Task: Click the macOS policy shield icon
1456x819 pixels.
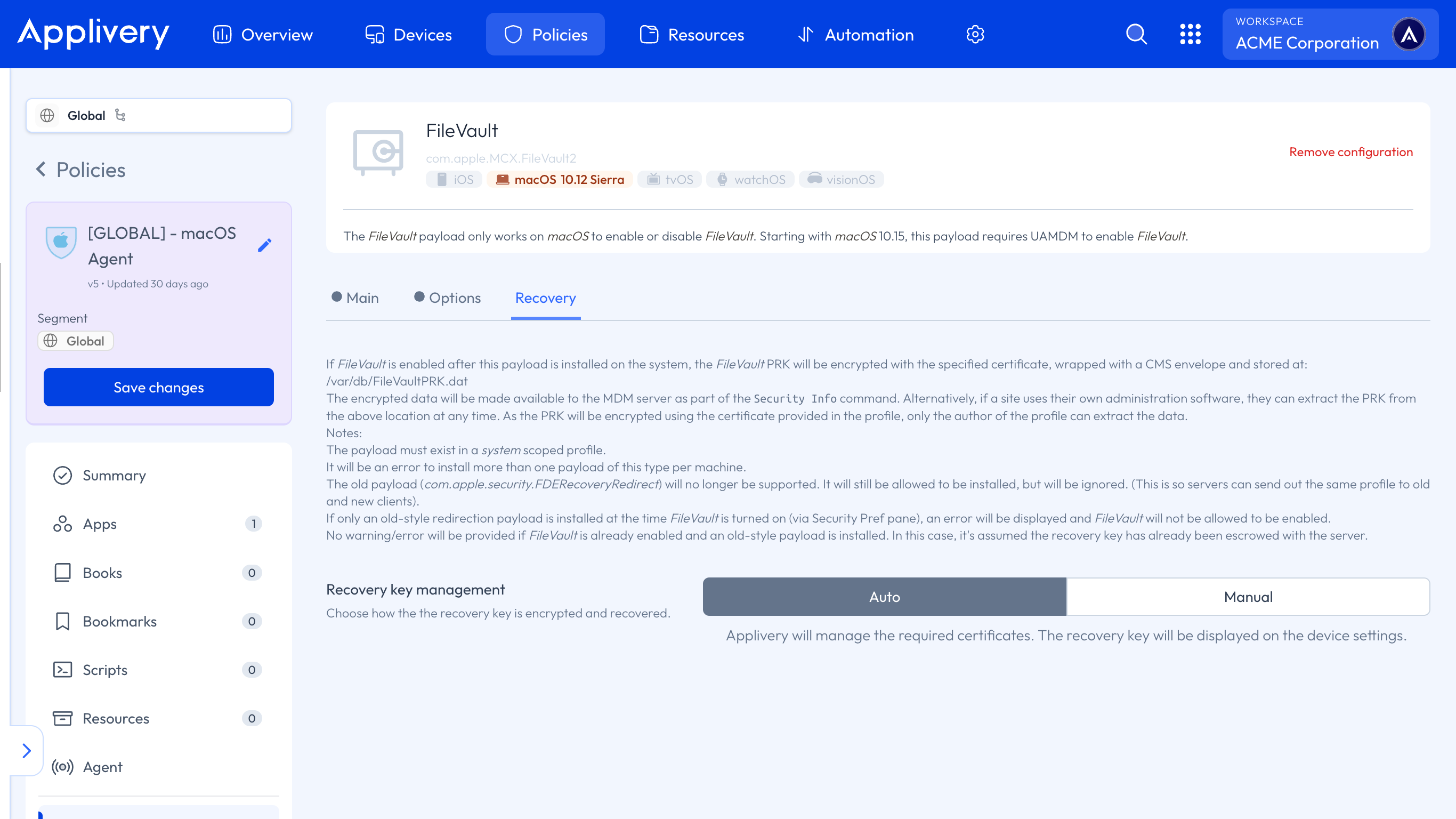Action: point(61,242)
